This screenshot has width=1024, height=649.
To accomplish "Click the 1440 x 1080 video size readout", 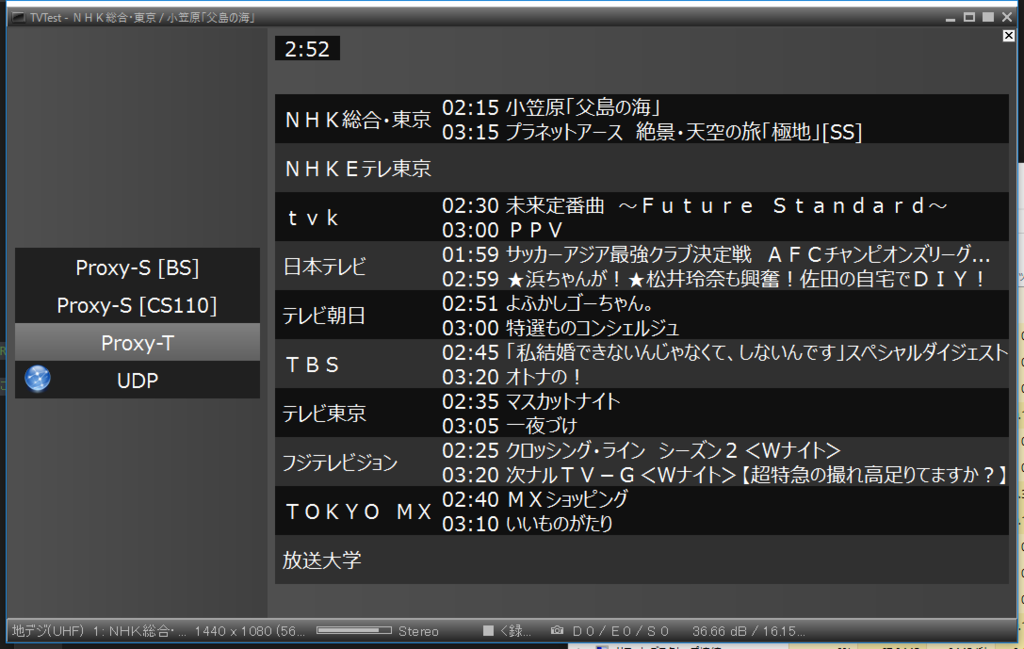I will tap(249, 631).
